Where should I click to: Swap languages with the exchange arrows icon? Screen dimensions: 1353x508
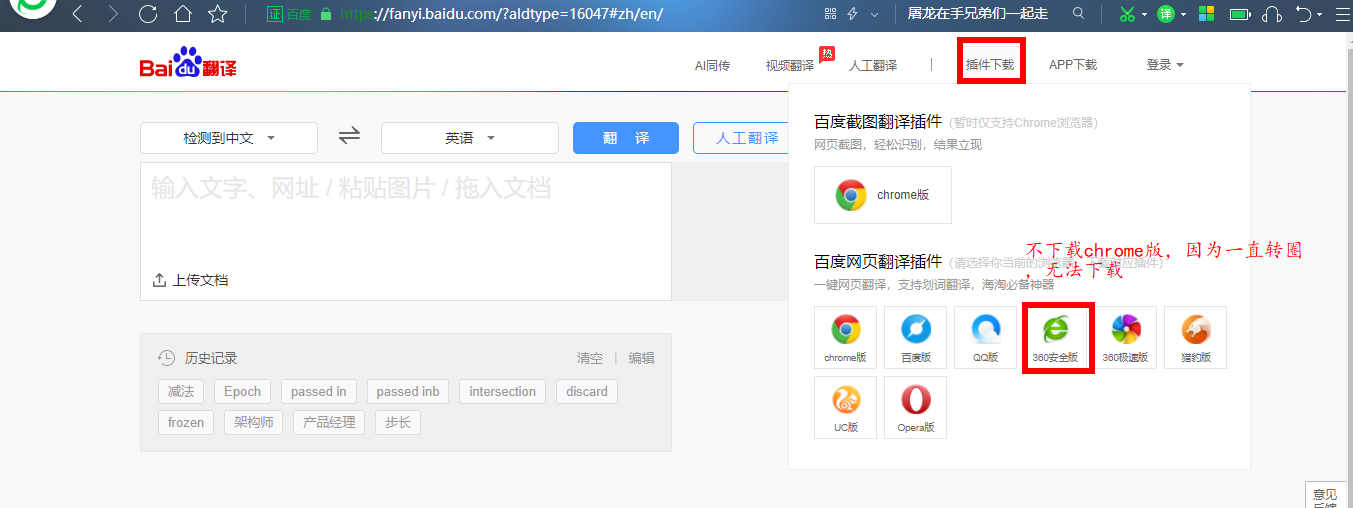(349, 136)
